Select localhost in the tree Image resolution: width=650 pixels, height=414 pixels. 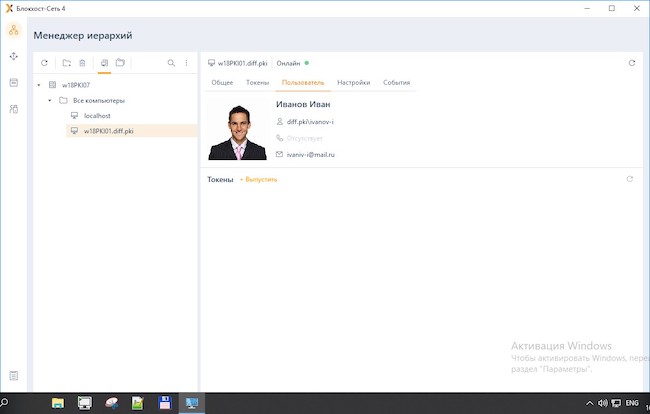click(x=97, y=116)
